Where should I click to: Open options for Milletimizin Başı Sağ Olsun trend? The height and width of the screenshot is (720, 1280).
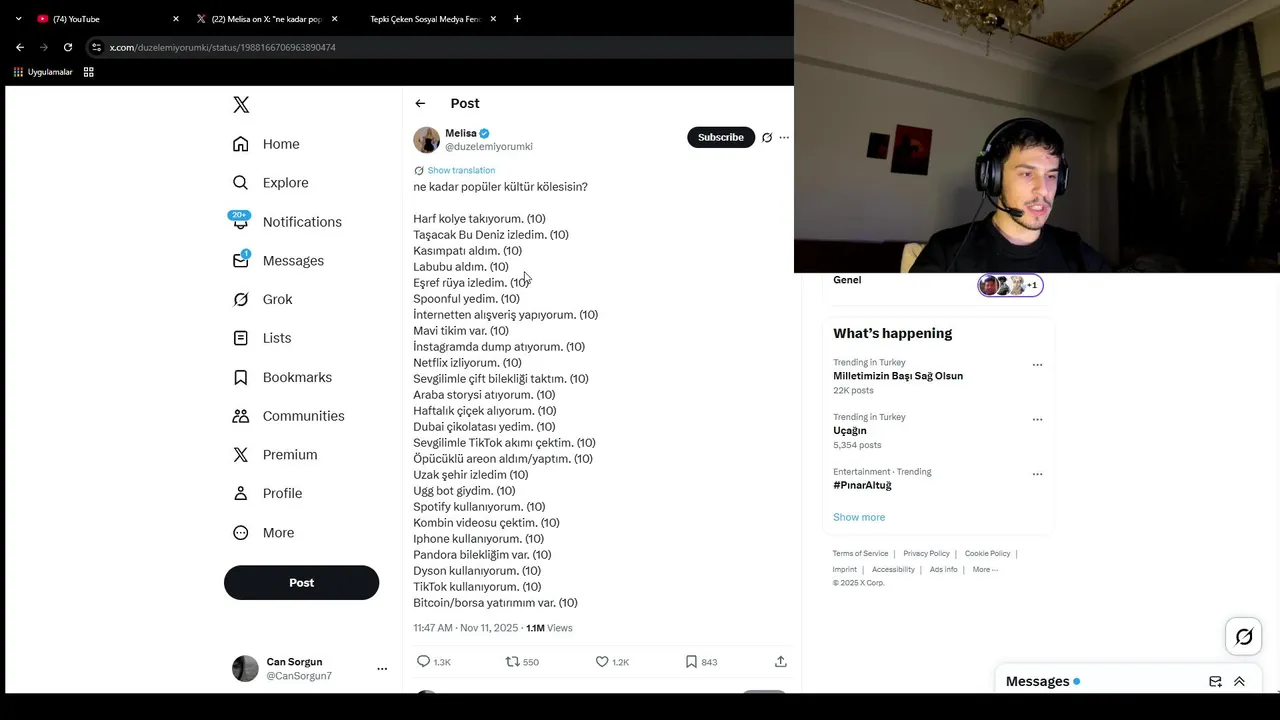point(1037,365)
